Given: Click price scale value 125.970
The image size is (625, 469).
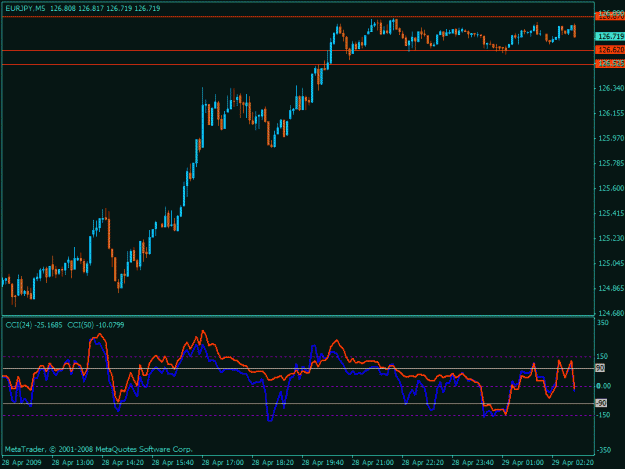Looking at the screenshot, I should pos(611,138).
